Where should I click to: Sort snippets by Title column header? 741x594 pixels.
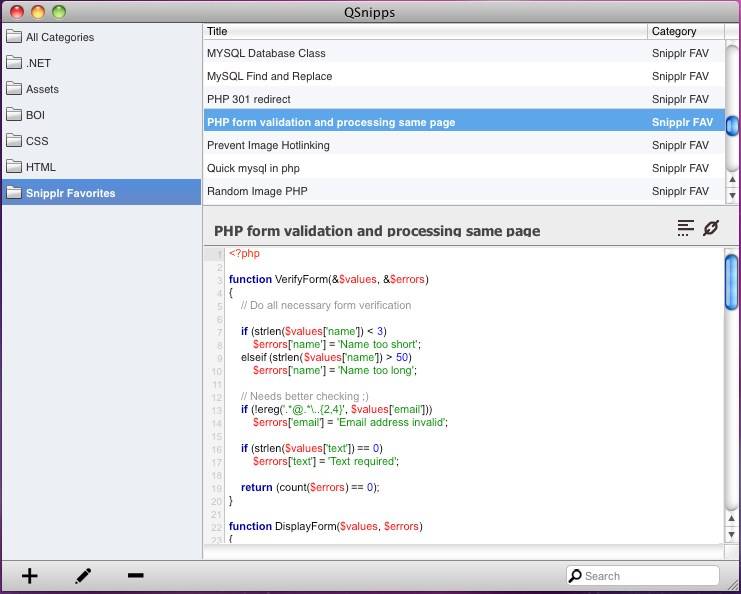tap(425, 31)
